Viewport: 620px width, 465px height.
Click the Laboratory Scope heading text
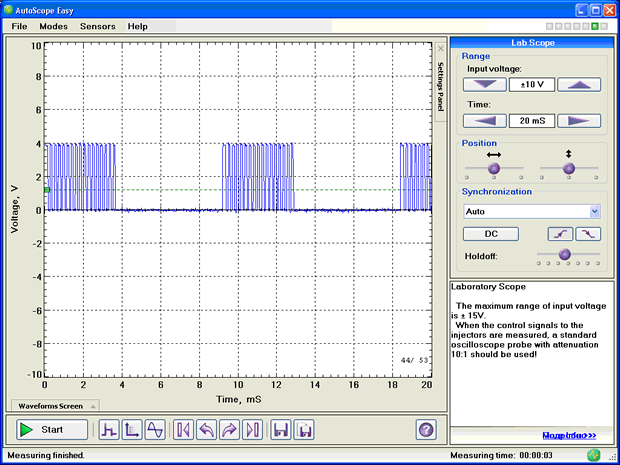click(488, 287)
